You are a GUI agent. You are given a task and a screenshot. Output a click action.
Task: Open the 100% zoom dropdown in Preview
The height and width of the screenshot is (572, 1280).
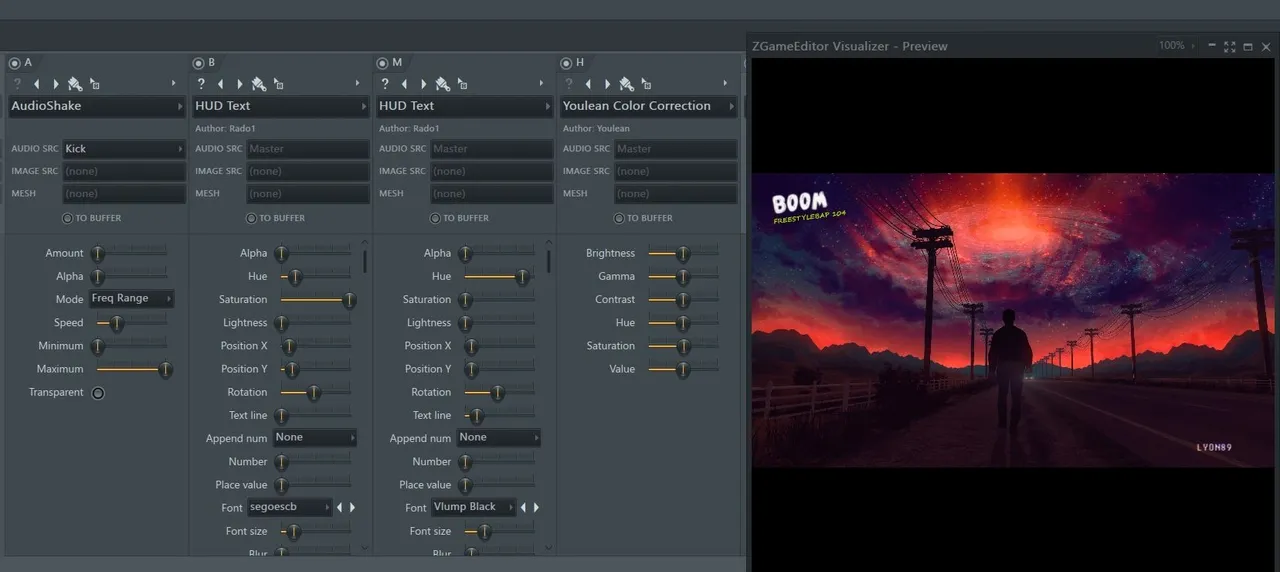[1176, 46]
